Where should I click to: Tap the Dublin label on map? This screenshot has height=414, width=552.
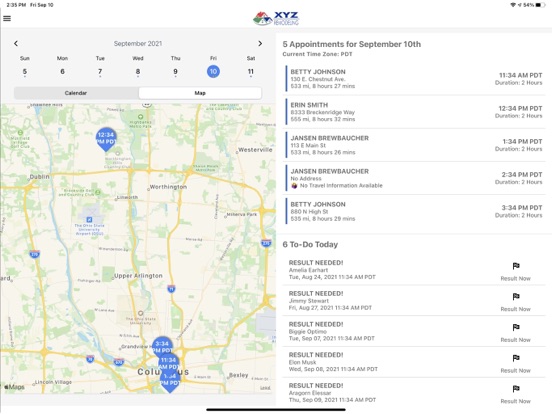coord(39,176)
